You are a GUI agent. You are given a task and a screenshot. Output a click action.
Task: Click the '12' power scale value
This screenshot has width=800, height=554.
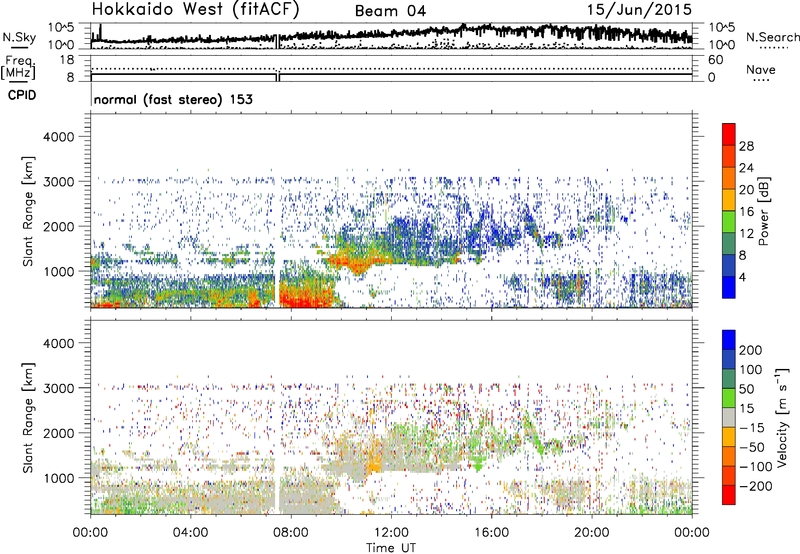point(746,234)
